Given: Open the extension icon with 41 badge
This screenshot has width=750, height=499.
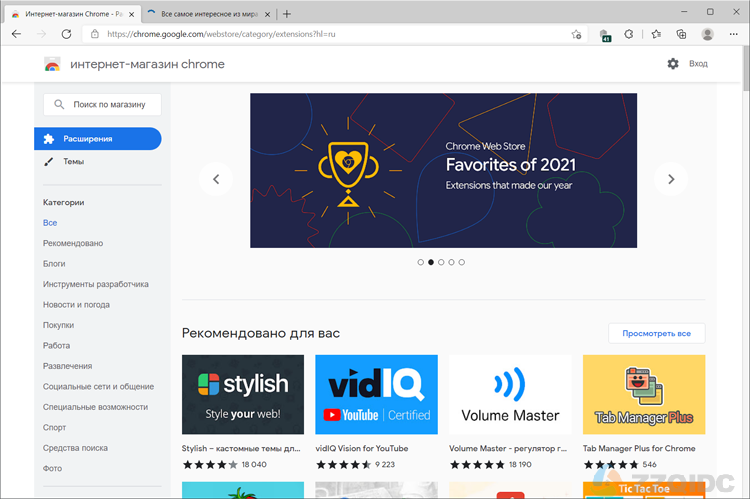Looking at the screenshot, I should click(x=605, y=35).
